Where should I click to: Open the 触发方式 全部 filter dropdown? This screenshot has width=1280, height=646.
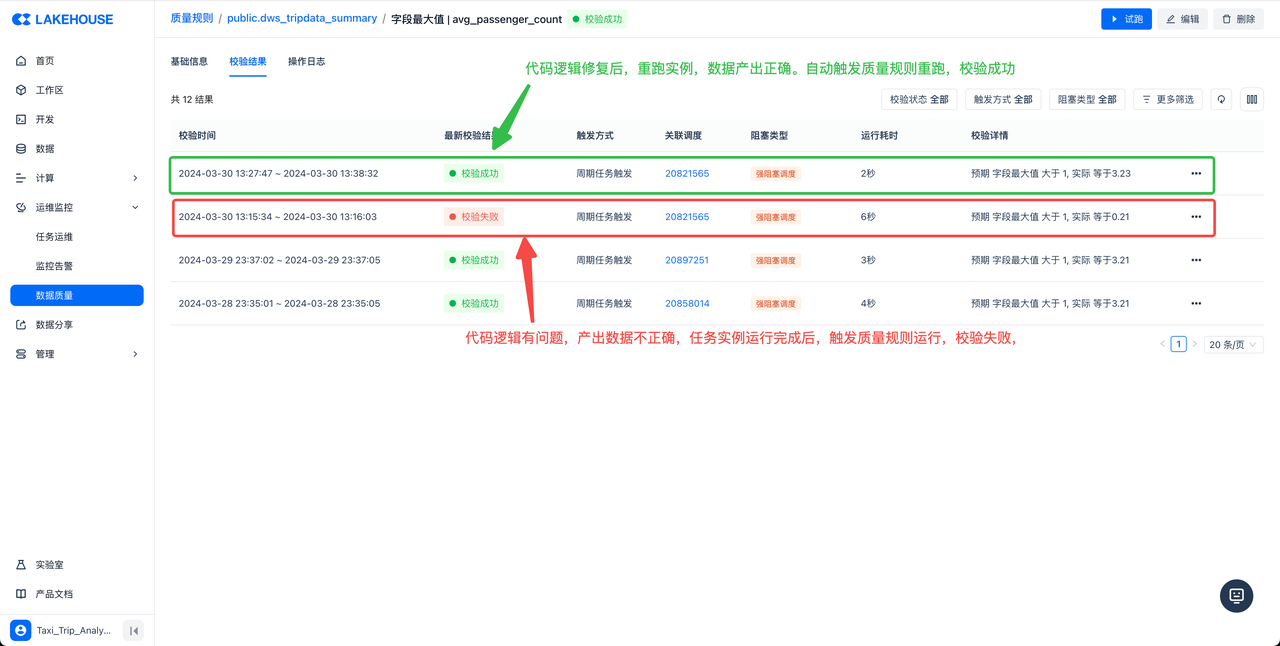coord(1003,100)
